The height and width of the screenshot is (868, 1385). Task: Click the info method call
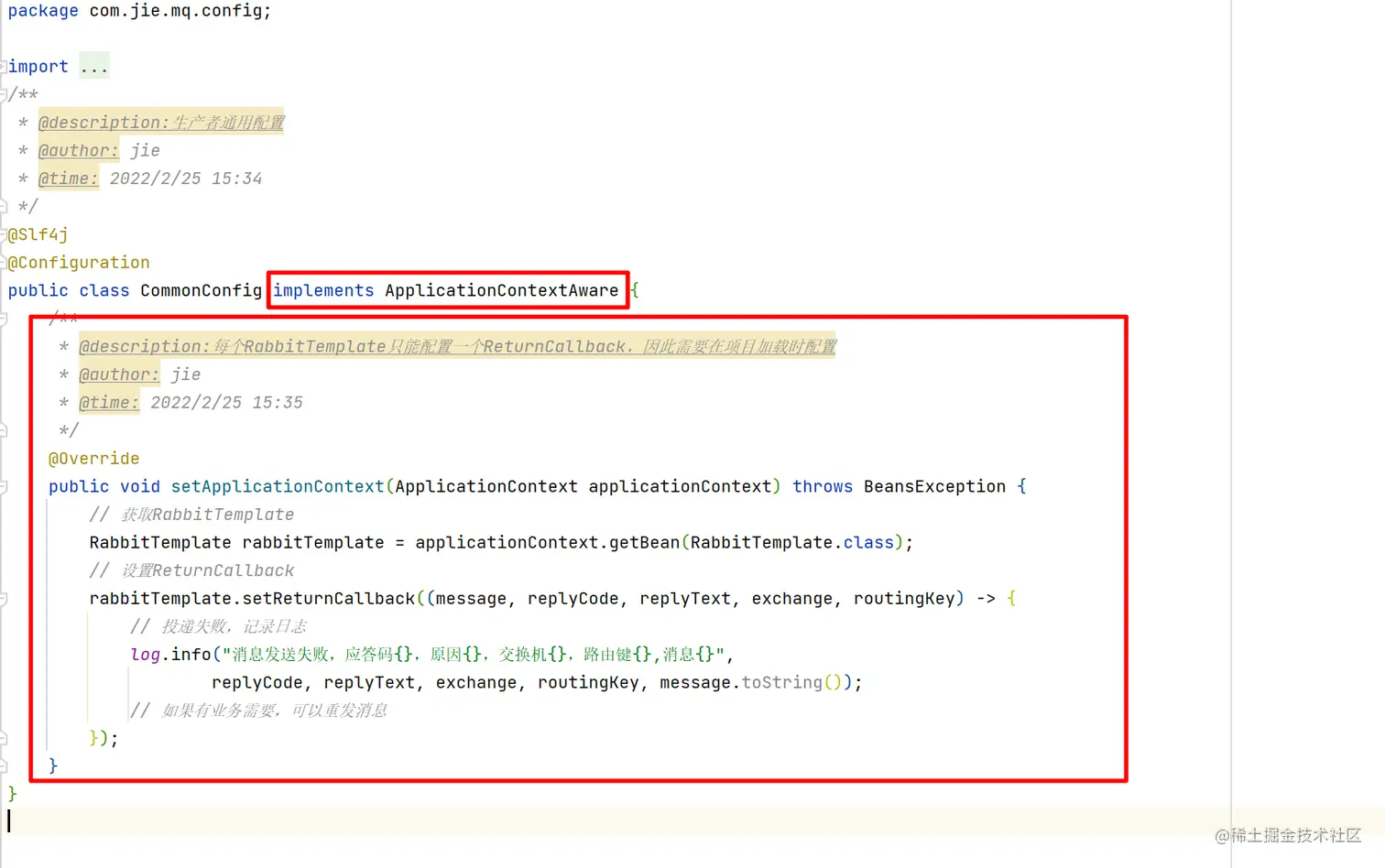tap(191, 655)
